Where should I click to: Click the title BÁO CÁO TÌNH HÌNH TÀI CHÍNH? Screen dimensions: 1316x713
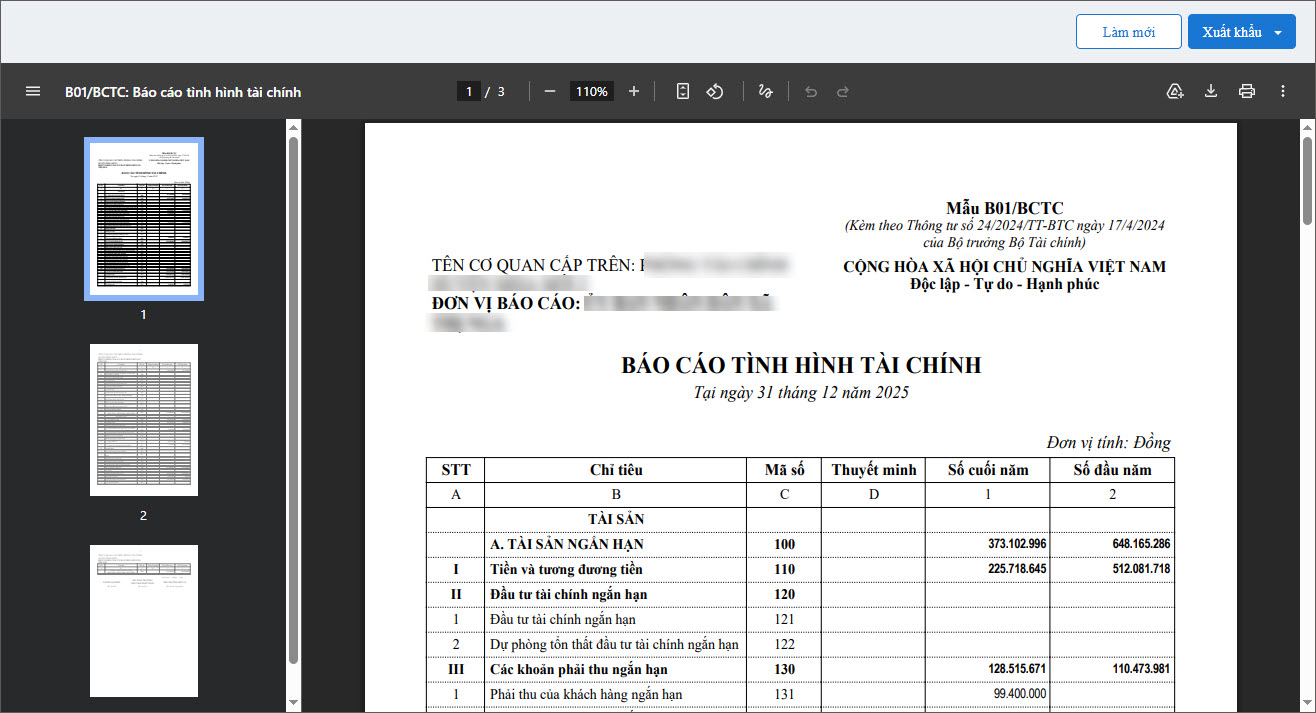tap(801, 365)
